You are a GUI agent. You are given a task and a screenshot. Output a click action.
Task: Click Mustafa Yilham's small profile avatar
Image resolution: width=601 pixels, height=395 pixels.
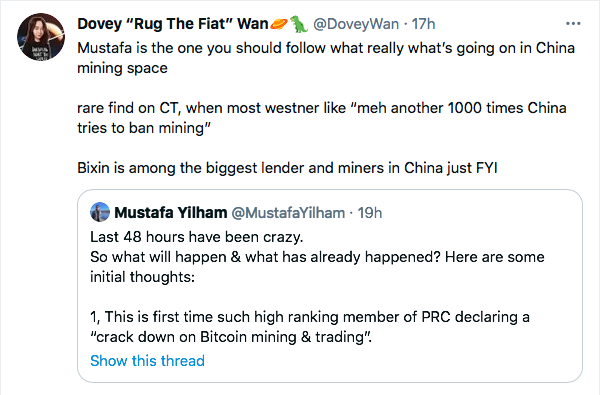[100, 212]
